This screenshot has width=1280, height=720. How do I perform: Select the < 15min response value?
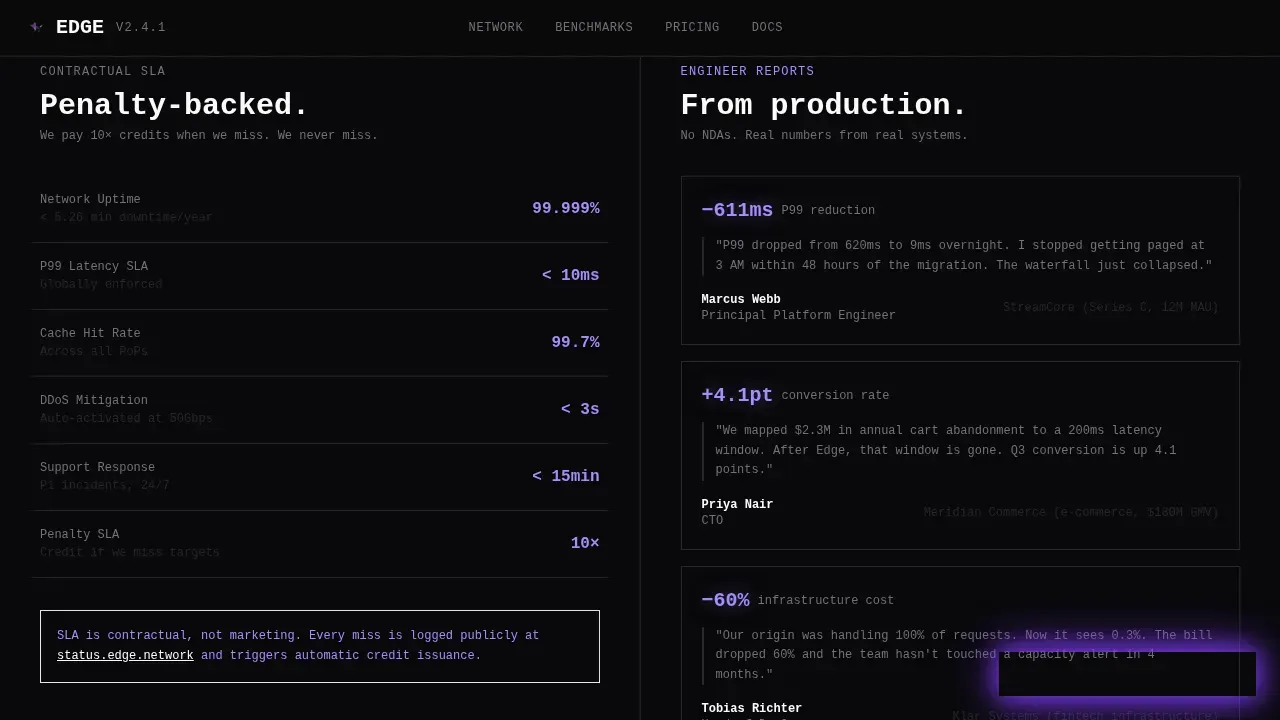pyautogui.click(x=566, y=476)
